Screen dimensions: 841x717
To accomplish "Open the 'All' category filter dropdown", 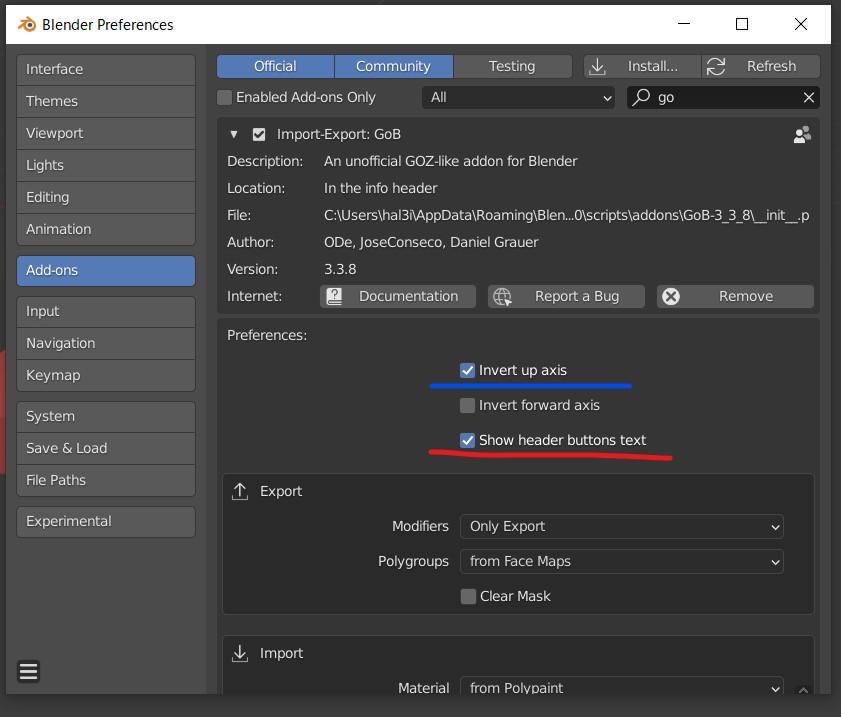I will (x=519, y=97).
